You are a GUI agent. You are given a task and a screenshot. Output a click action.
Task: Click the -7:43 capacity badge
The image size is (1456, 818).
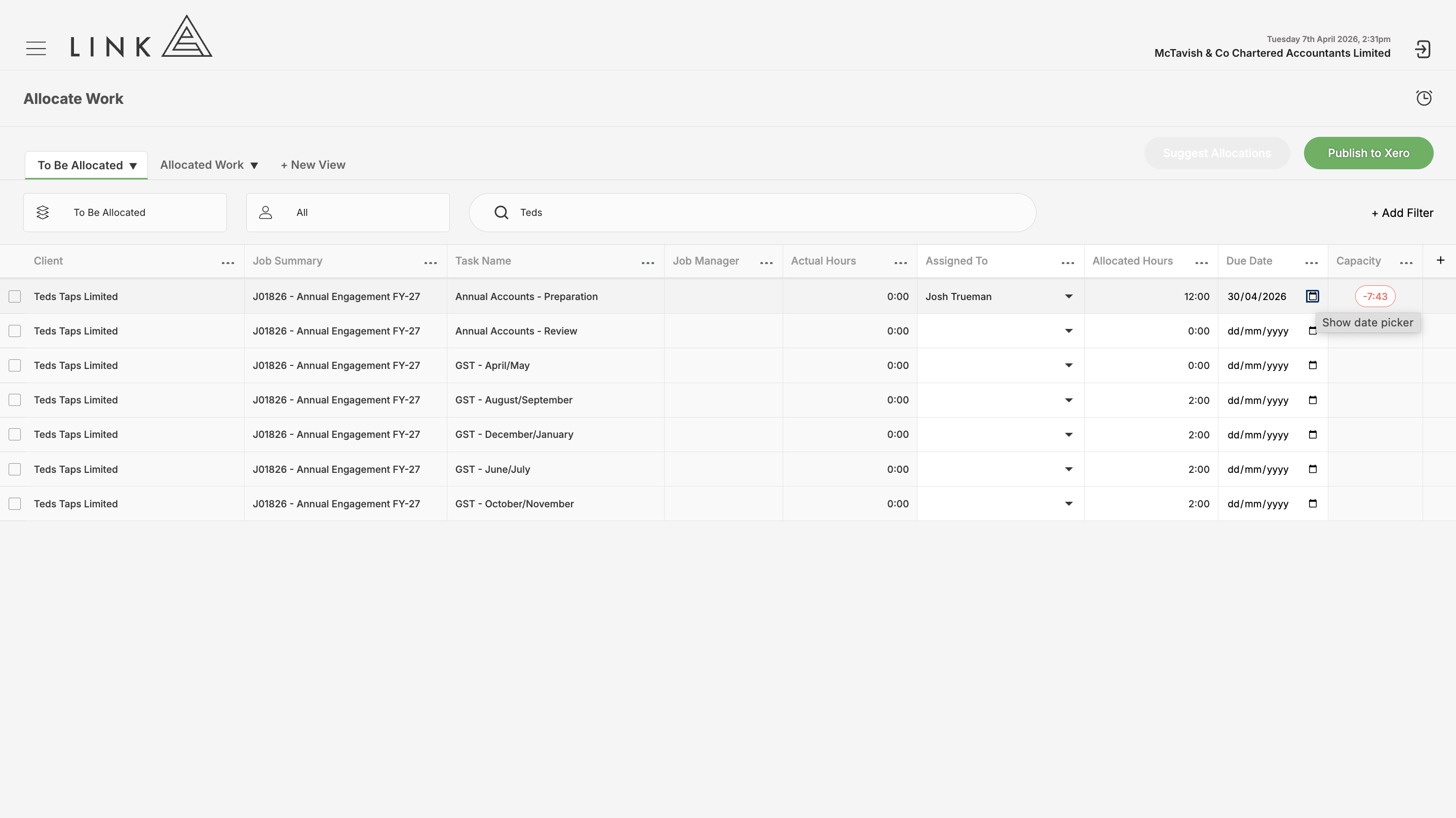pyautogui.click(x=1375, y=296)
